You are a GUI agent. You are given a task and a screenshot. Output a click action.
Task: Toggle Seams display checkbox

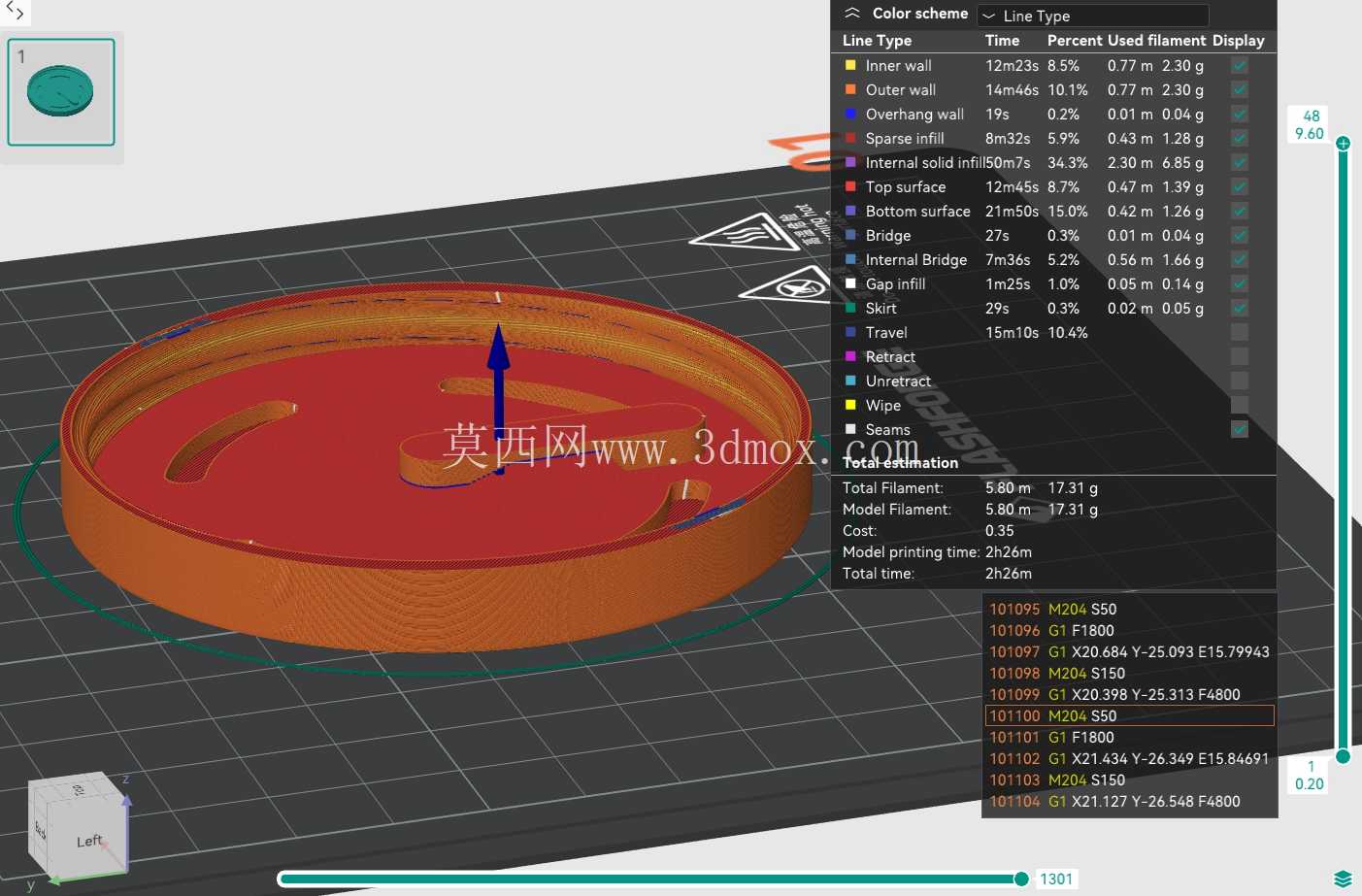coord(1240,429)
